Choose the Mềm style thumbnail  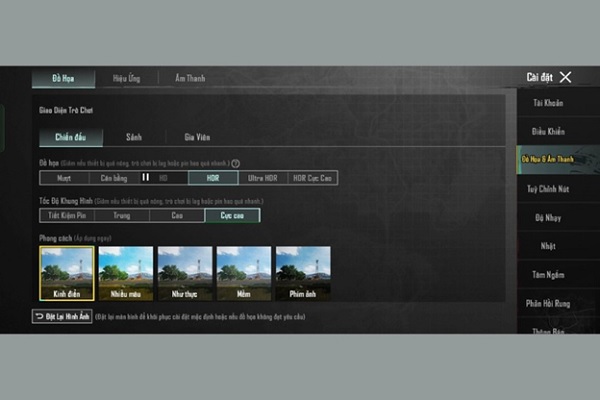(244, 273)
